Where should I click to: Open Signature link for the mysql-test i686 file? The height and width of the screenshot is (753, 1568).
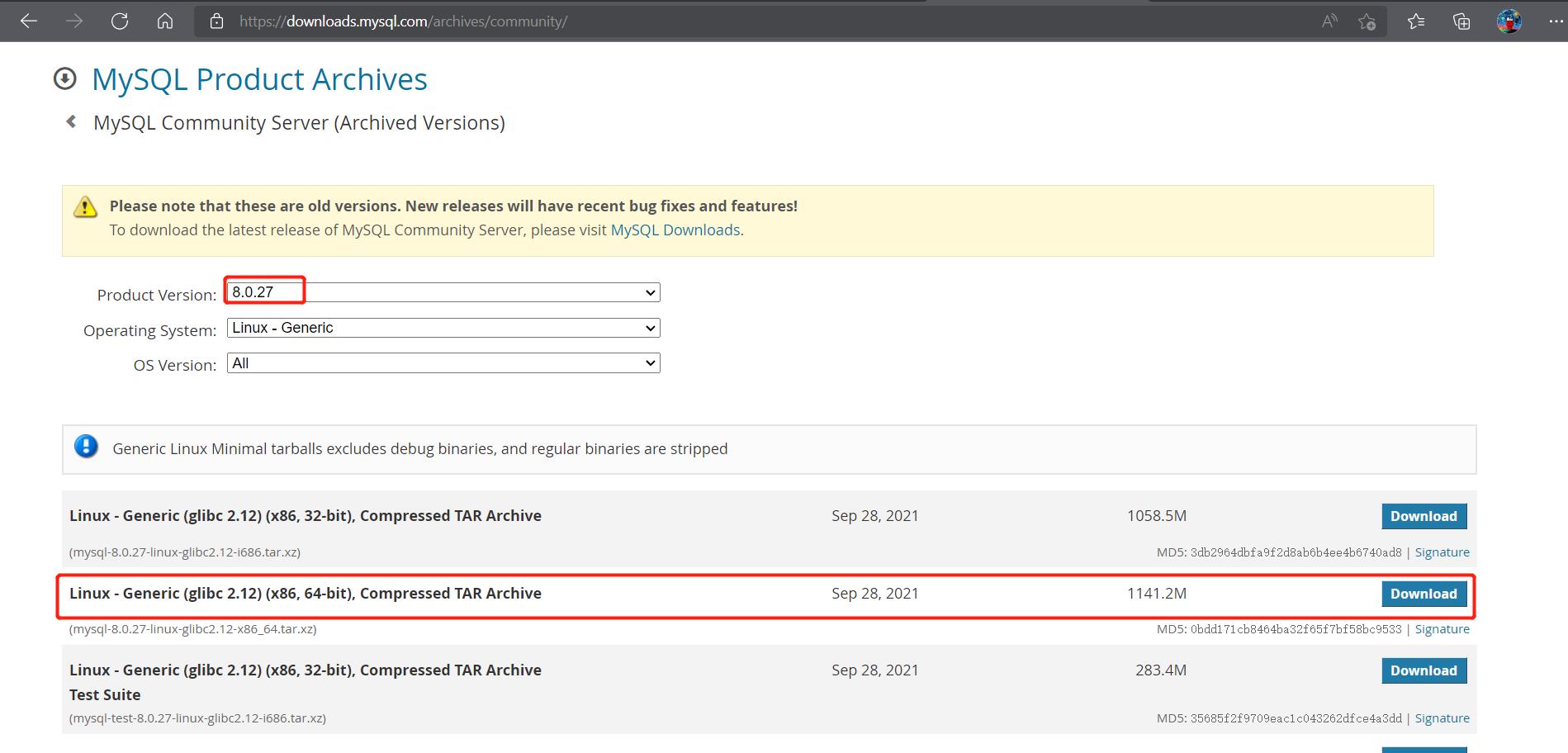[1442, 718]
